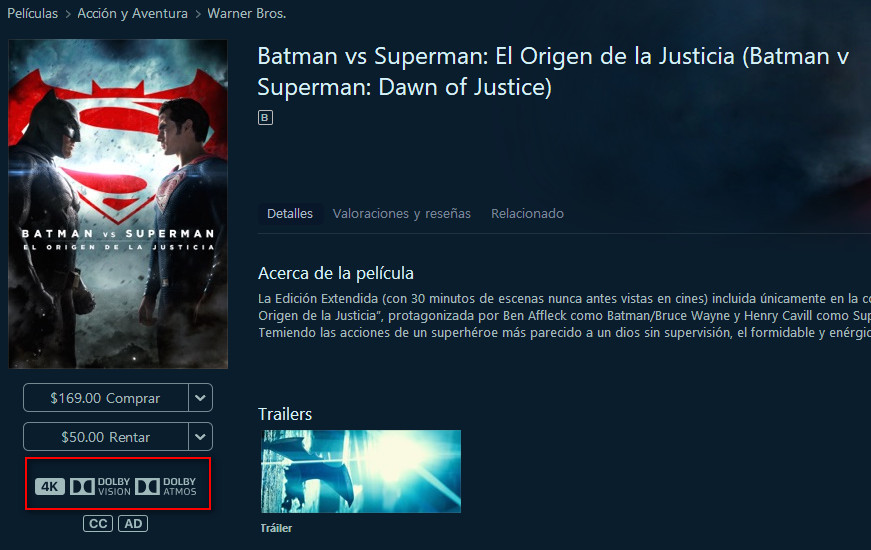
Task: Open Acción y Aventura breadcrumb link
Action: pos(132,13)
